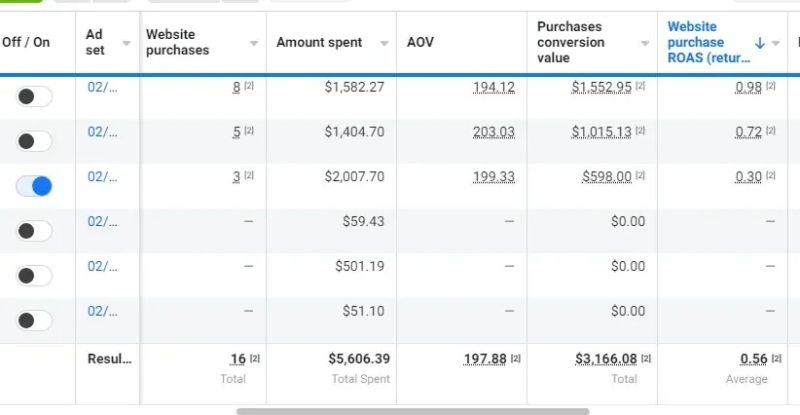Open the Amount spent column dropdown arrow
The image size is (800, 415).
tap(384, 43)
